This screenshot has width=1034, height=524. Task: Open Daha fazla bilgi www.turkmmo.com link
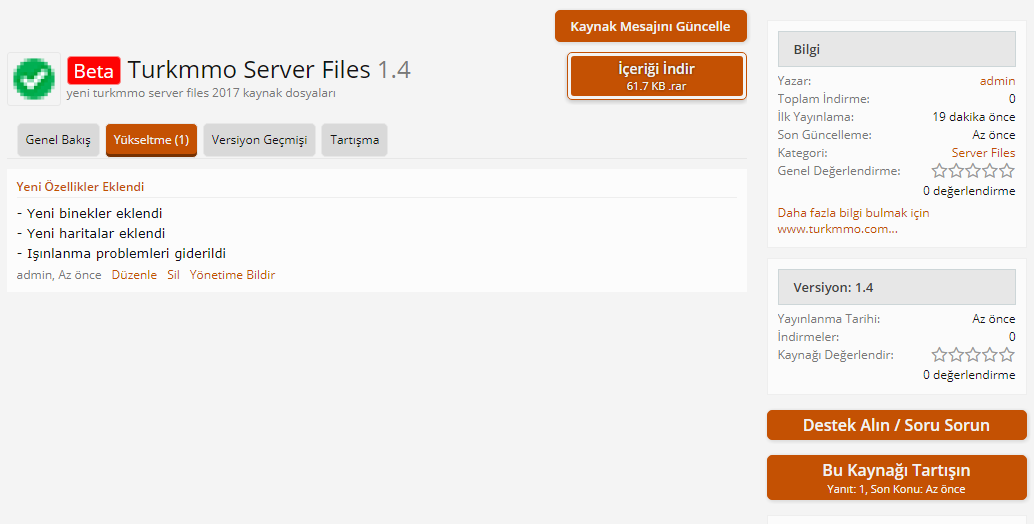[853, 221]
